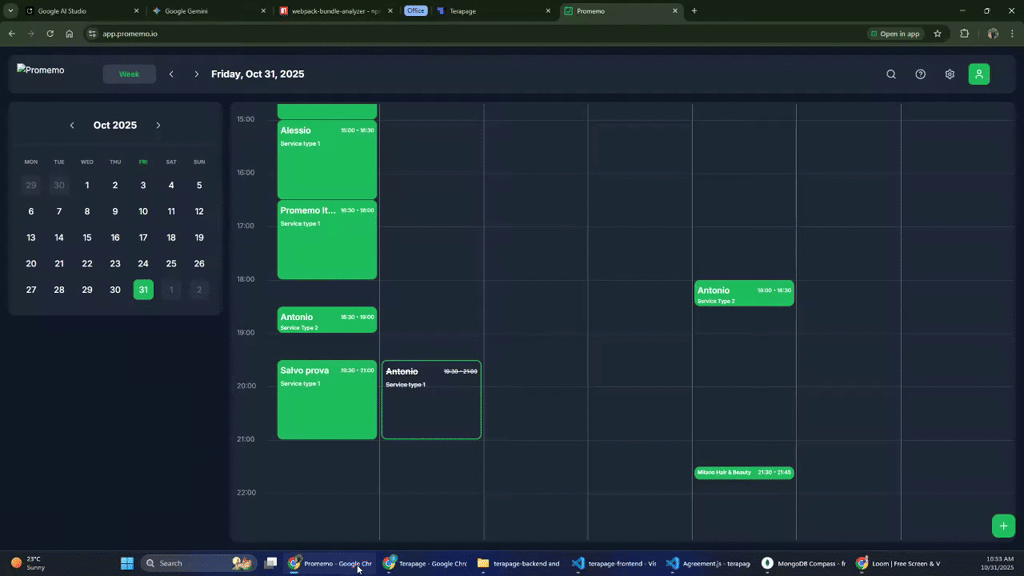
Task: Open tab search dropdown arrow
Action: [x=10, y=11]
